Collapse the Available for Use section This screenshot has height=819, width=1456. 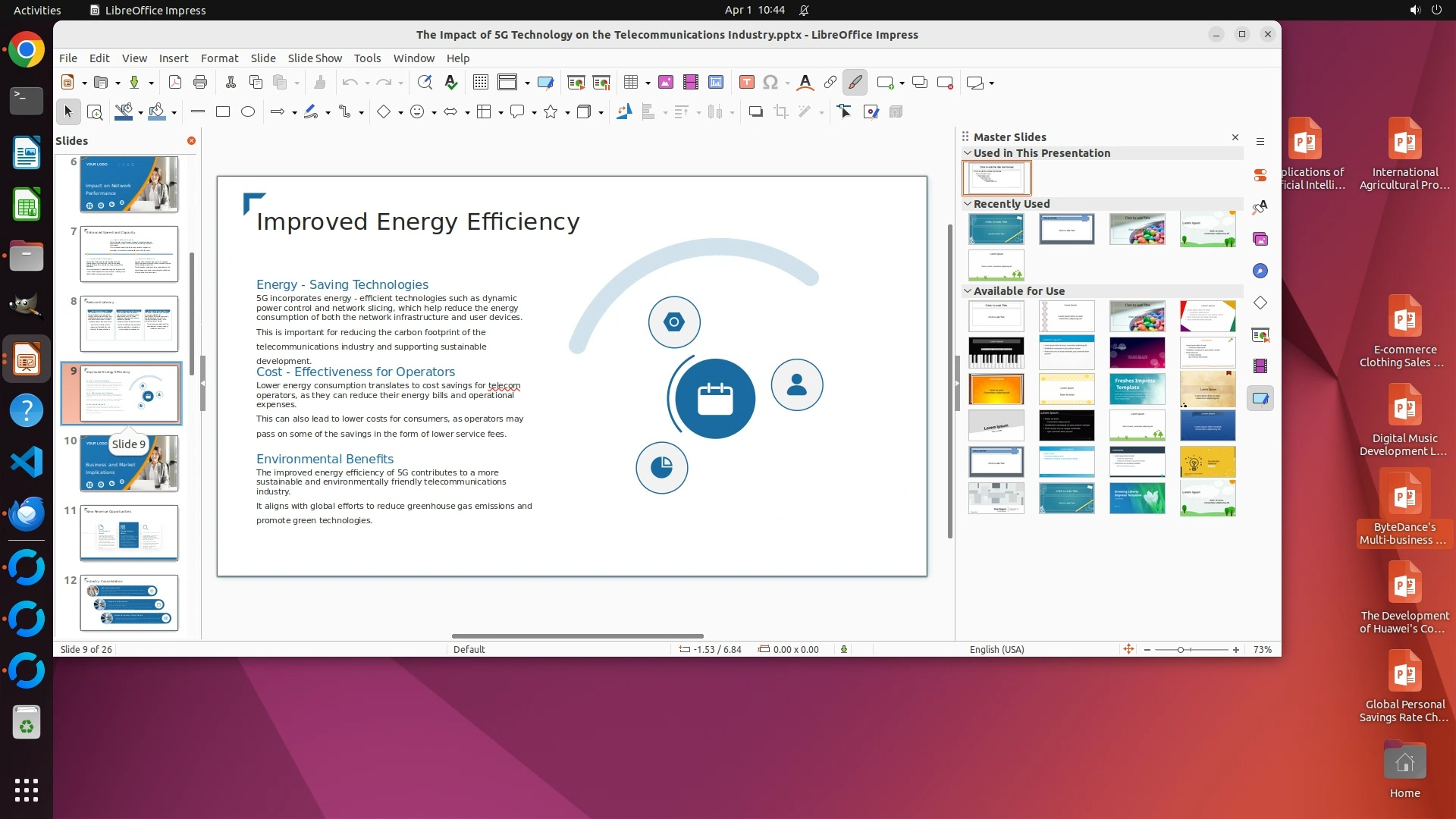(x=968, y=291)
